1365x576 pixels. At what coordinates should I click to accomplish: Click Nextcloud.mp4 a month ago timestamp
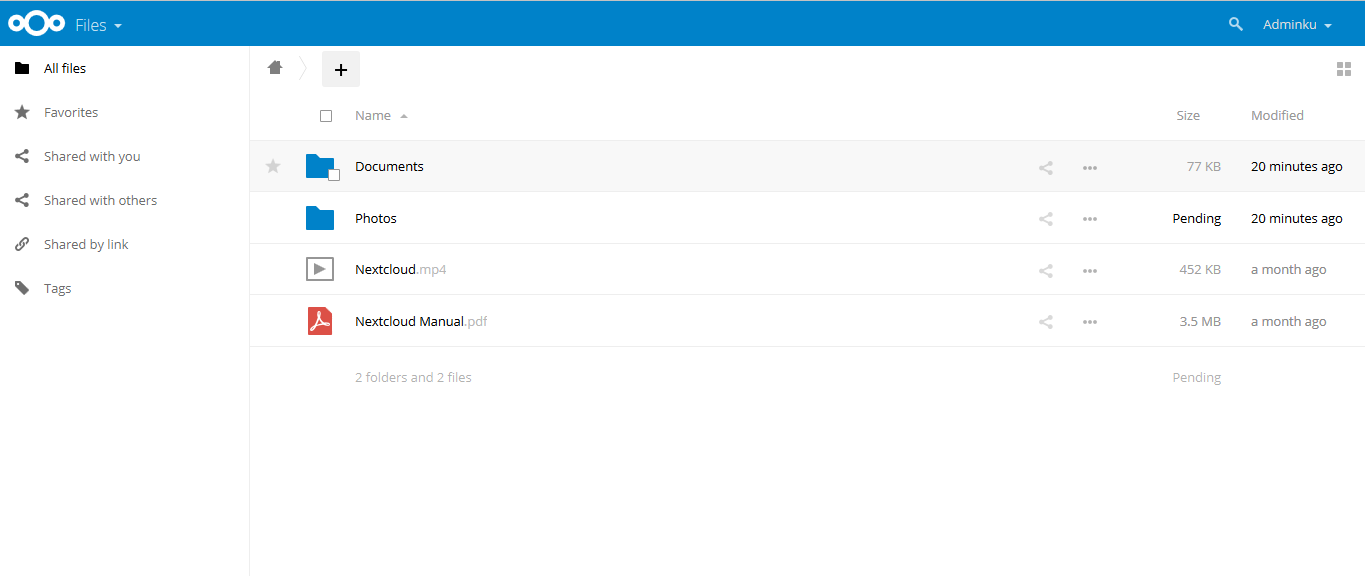point(1289,270)
